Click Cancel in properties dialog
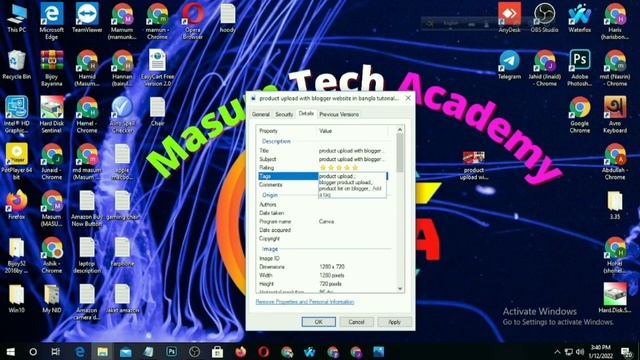 point(356,322)
